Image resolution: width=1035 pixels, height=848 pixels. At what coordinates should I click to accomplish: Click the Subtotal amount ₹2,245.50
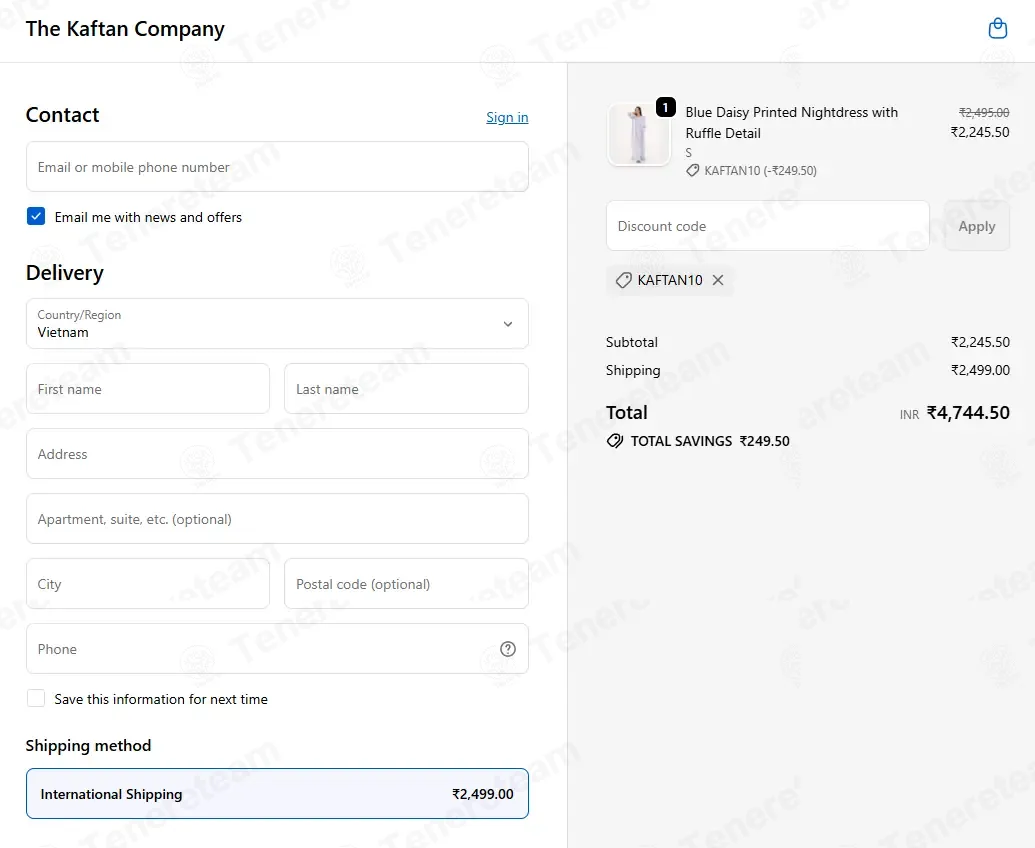(980, 342)
